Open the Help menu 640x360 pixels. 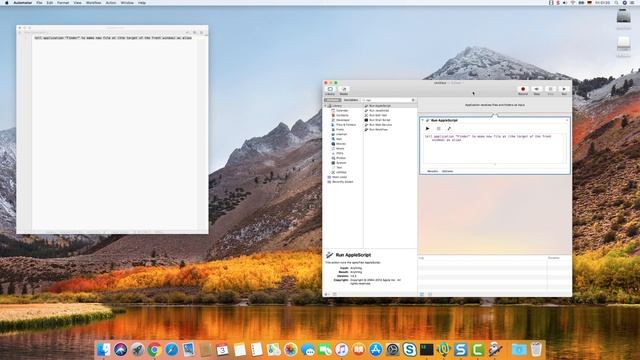tap(142, 3)
